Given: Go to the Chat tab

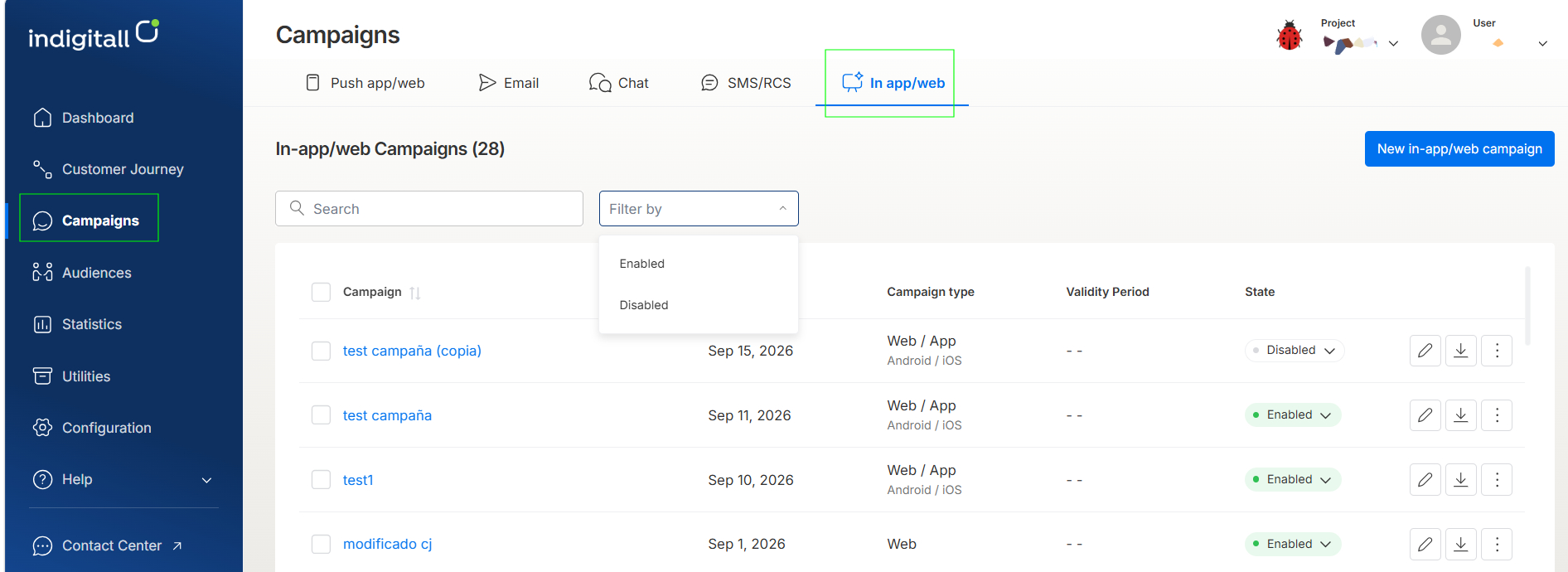Looking at the screenshot, I should [x=619, y=83].
